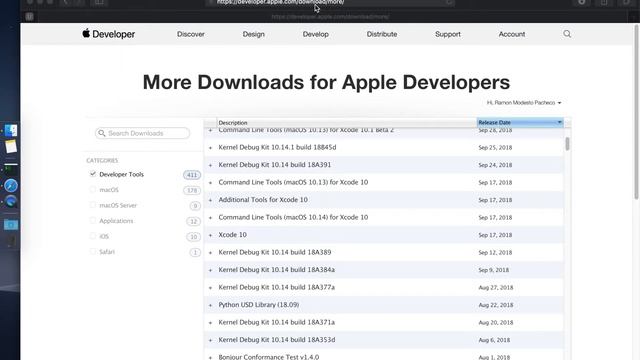Image resolution: width=640 pixels, height=360 pixels.
Task: Select Kernel Debug Kit 10.14 build 18A391 title
Action: pos(275,164)
